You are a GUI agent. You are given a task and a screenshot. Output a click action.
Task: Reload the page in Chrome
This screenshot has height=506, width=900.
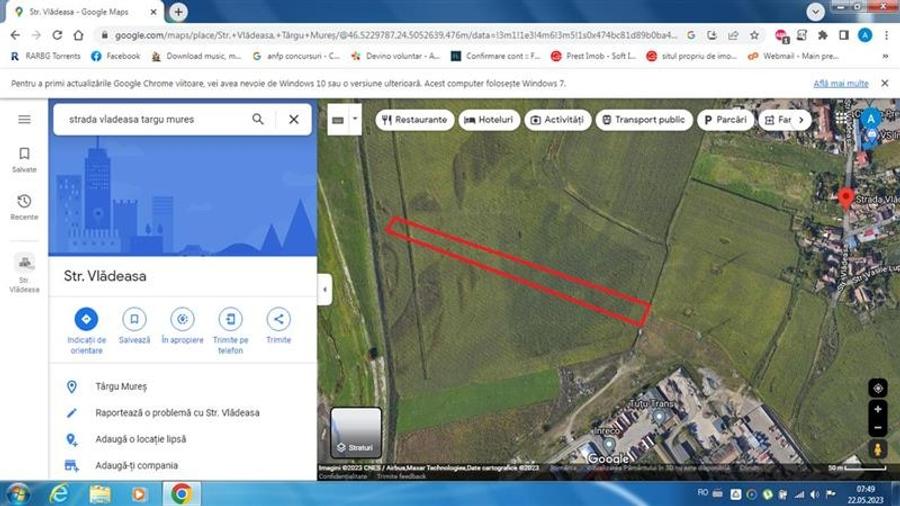[x=57, y=35]
